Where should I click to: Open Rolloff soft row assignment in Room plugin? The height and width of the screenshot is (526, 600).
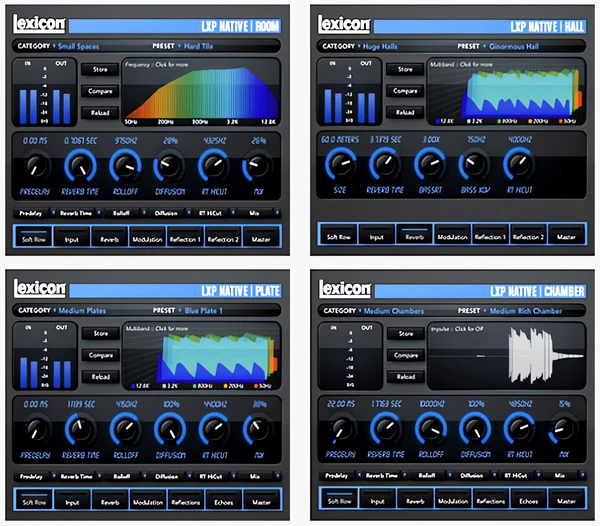click(x=124, y=213)
